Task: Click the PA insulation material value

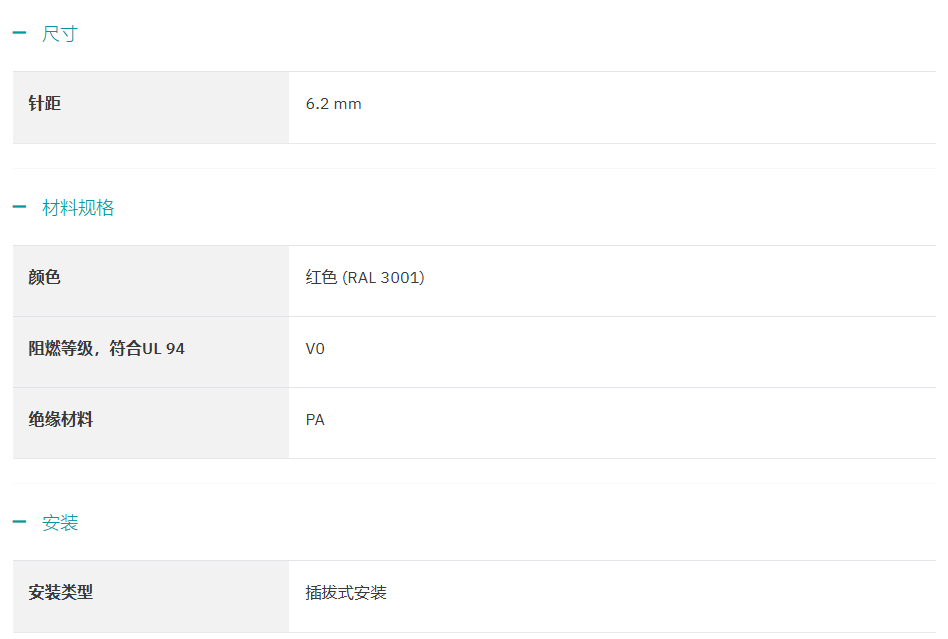Action: (x=315, y=420)
